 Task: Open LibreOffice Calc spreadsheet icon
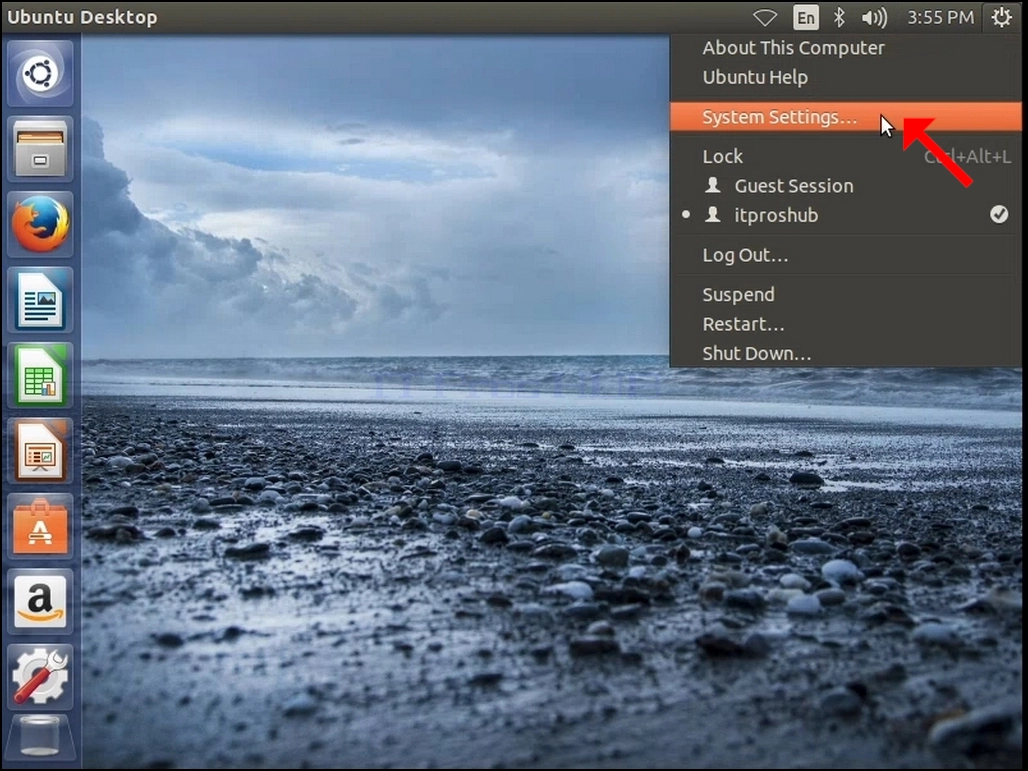[x=40, y=375]
